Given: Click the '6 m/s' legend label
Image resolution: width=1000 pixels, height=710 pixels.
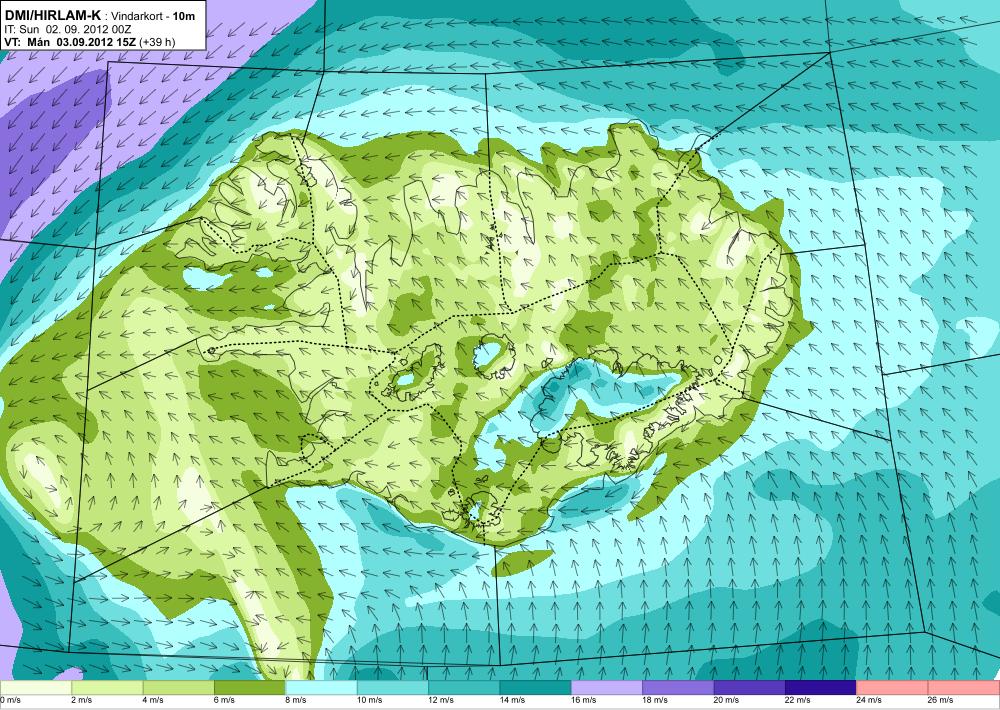Looking at the screenshot, I should (225, 700).
